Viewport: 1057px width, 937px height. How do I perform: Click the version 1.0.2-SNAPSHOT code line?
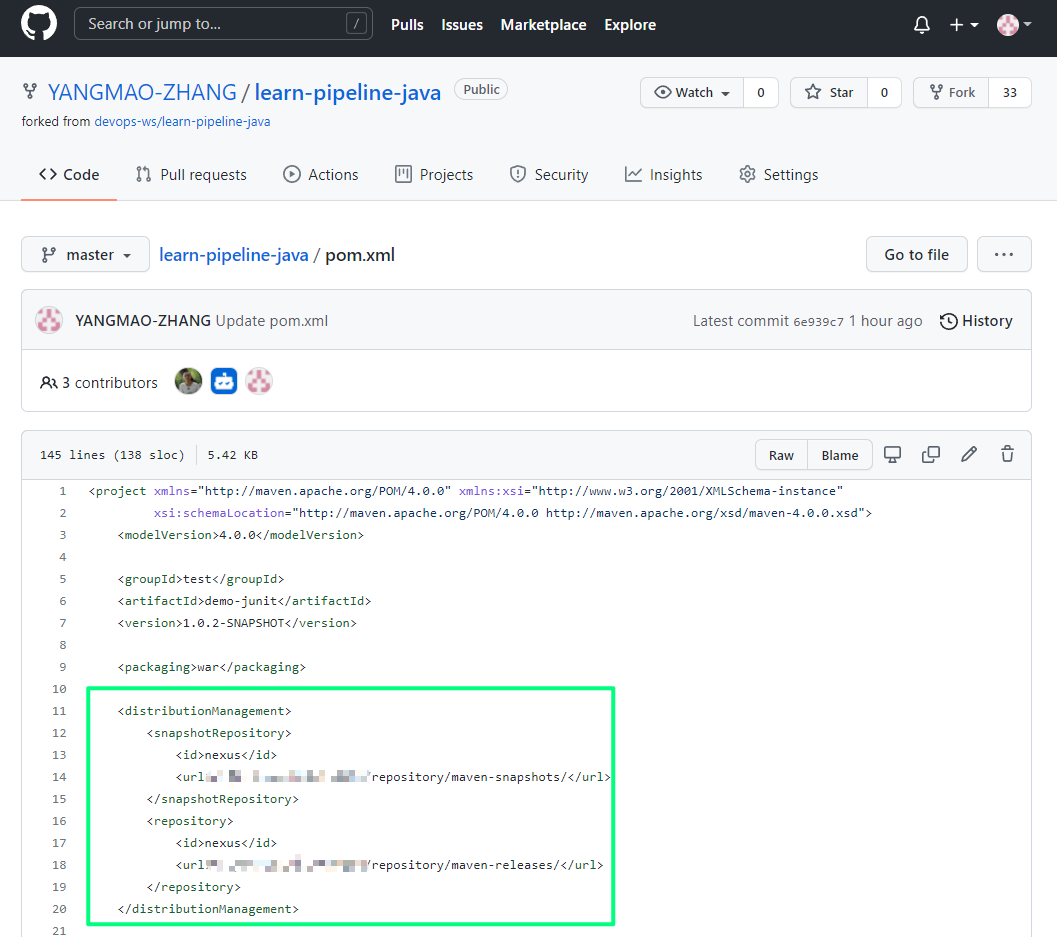tap(237, 624)
